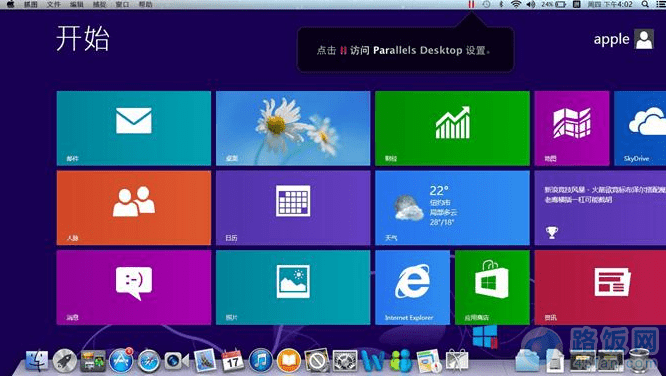The image size is (666, 376).
Task: Open iBooks orange icon in Dock
Action: (x=288, y=361)
